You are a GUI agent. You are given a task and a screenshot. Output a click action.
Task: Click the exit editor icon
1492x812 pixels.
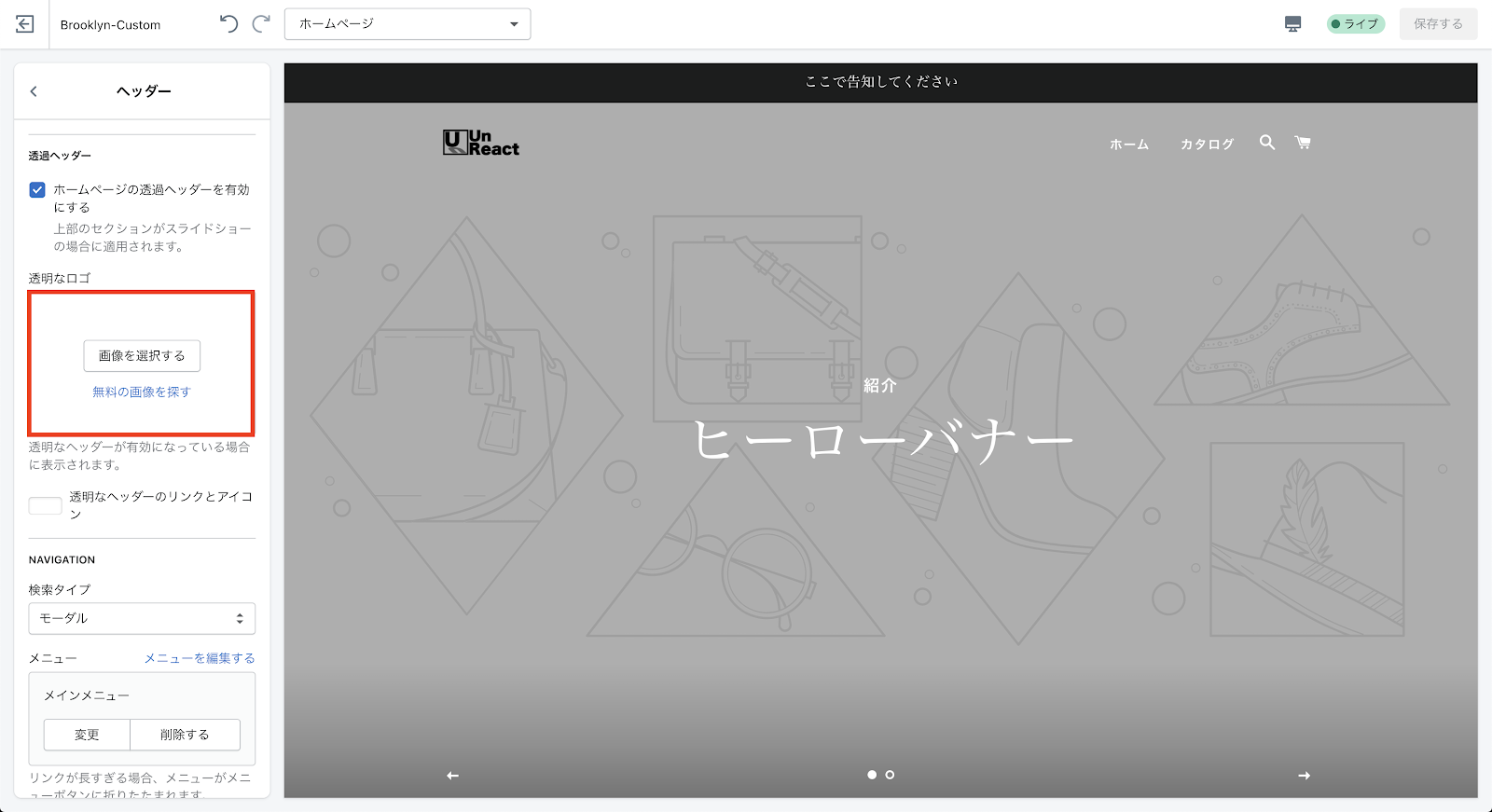click(25, 24)
